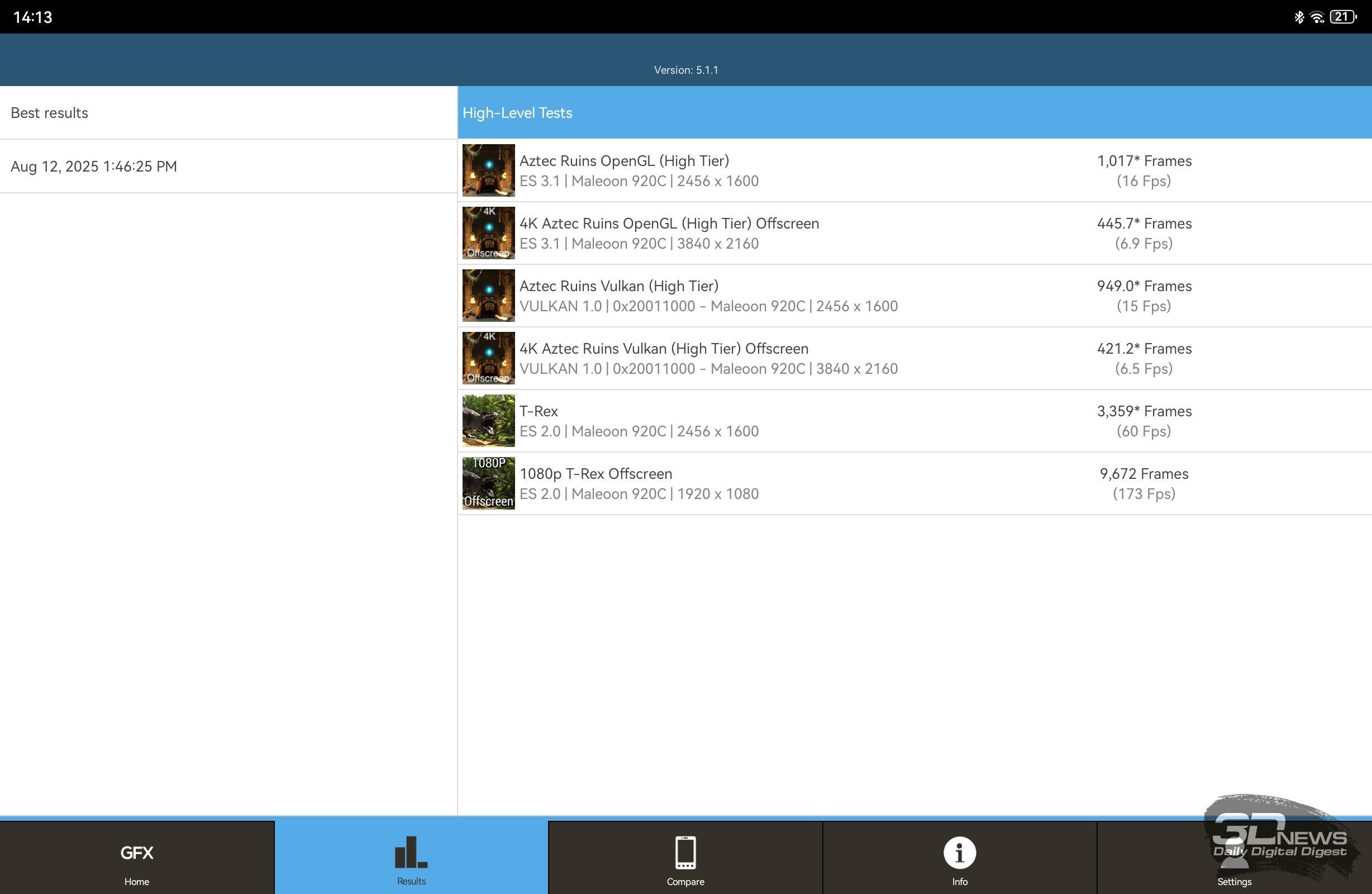This screenshot has height=894, width=1372.
Task: Select 4K Aztec Ruins OpenGL Offscreen title
Action: 669,223
